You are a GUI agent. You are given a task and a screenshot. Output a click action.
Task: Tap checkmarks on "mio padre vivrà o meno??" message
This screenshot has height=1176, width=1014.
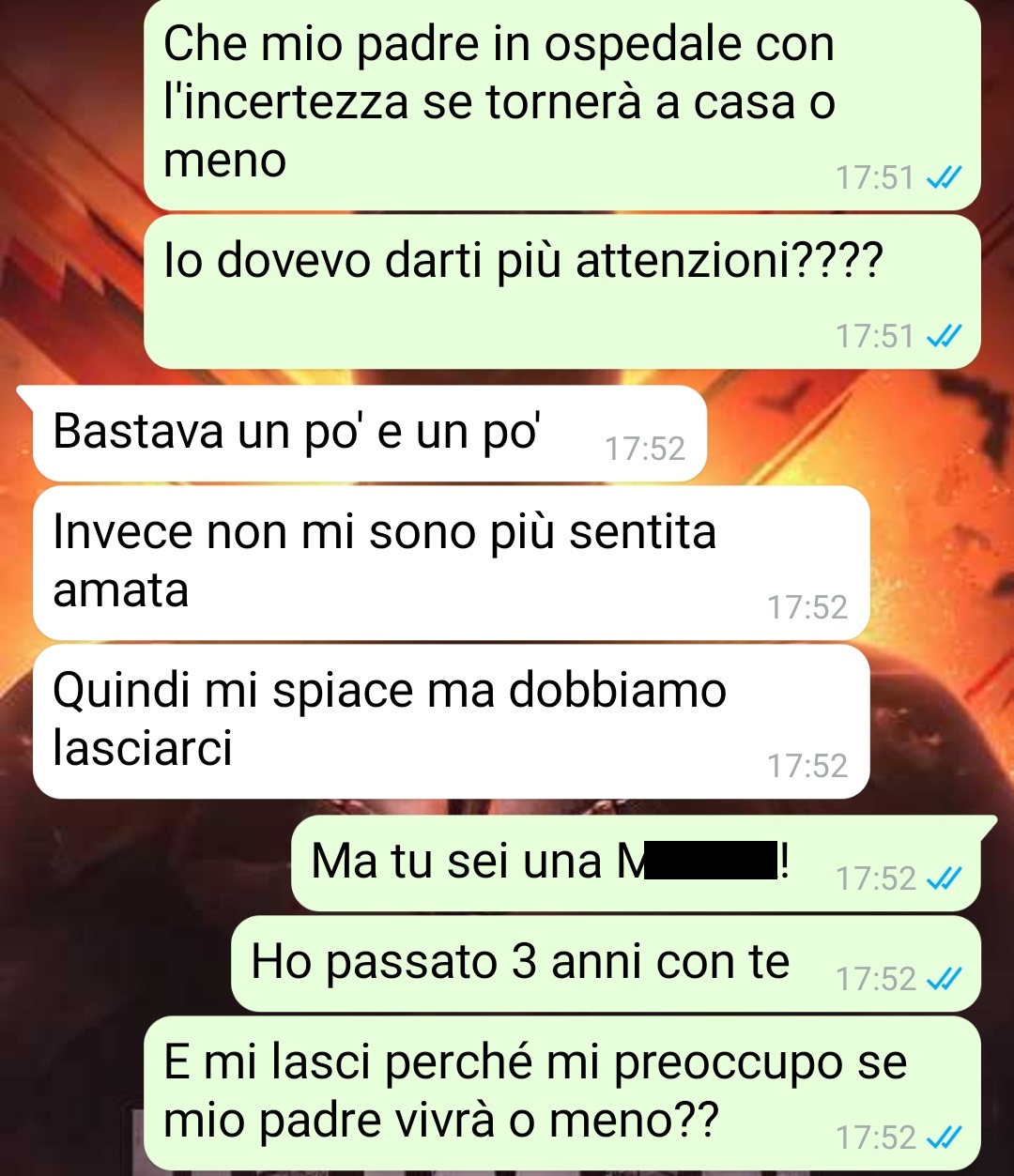click(x=942, y=1138)
